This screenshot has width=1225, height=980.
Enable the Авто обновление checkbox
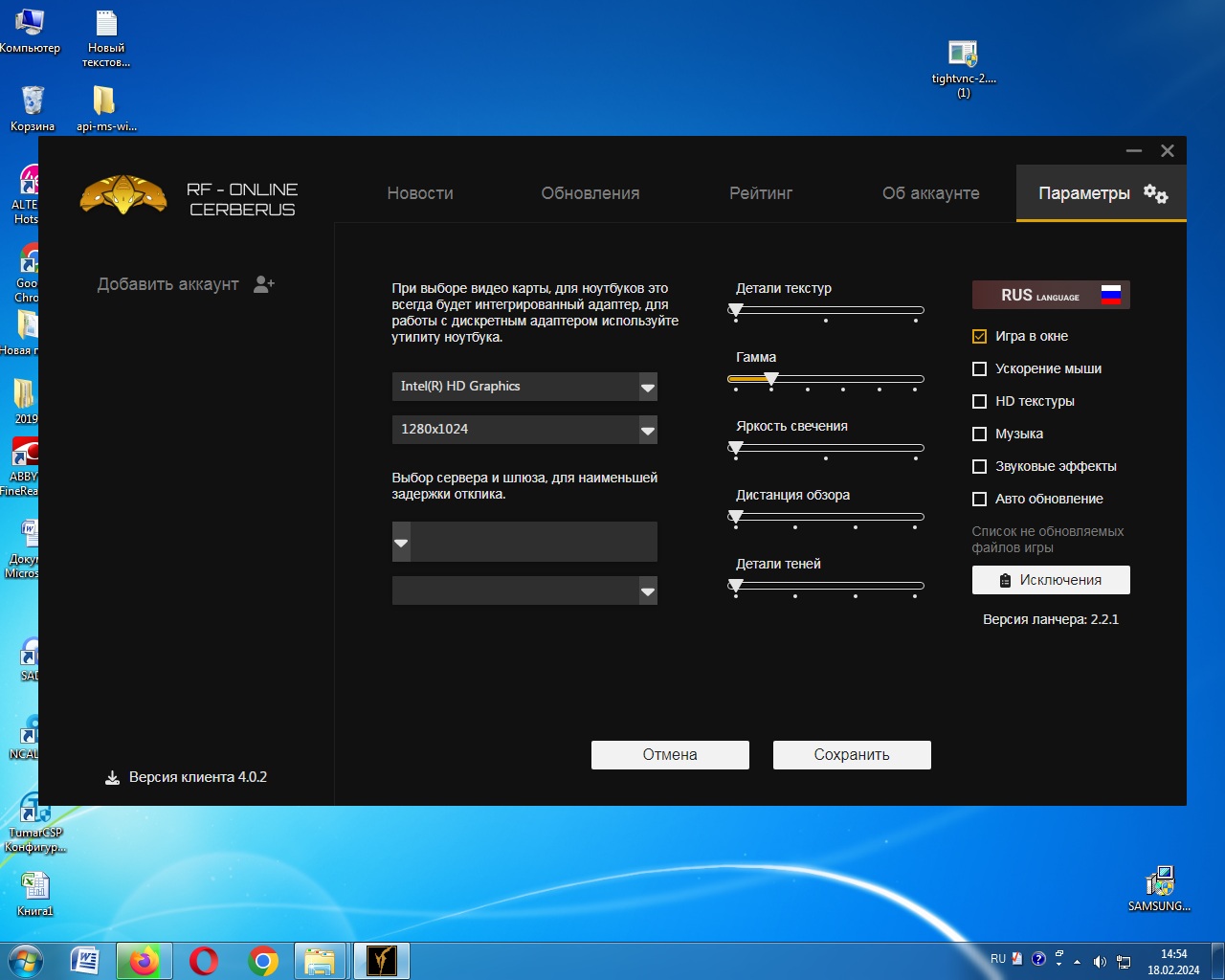979,499
